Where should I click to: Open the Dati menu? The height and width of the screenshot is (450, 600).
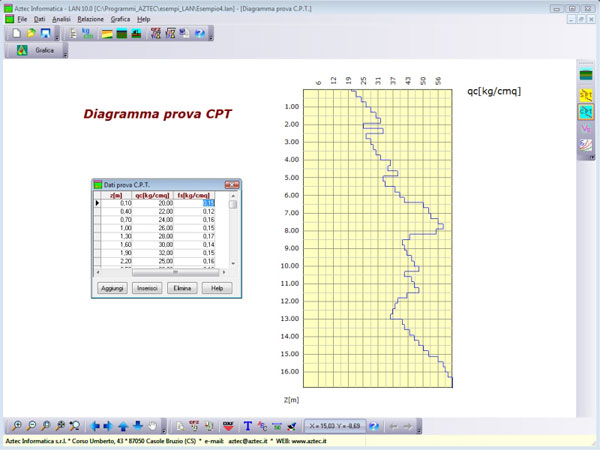tap(39, 19)
